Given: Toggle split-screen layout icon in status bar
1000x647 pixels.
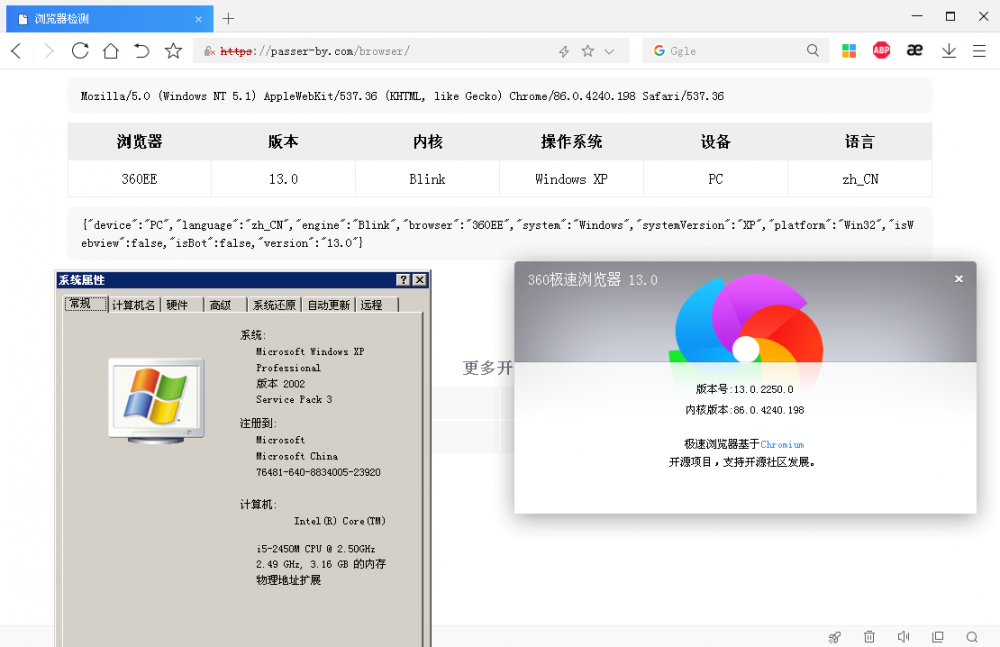Looking at the screenshot, I should click(938, 637).
